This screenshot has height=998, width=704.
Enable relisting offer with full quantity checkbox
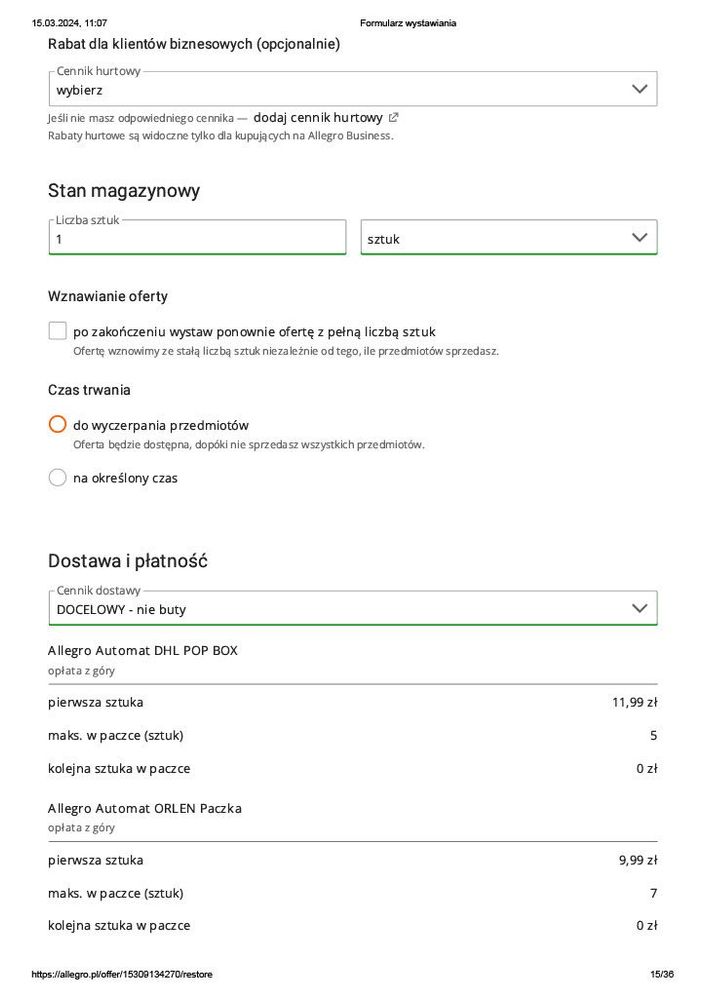point(58,331)
